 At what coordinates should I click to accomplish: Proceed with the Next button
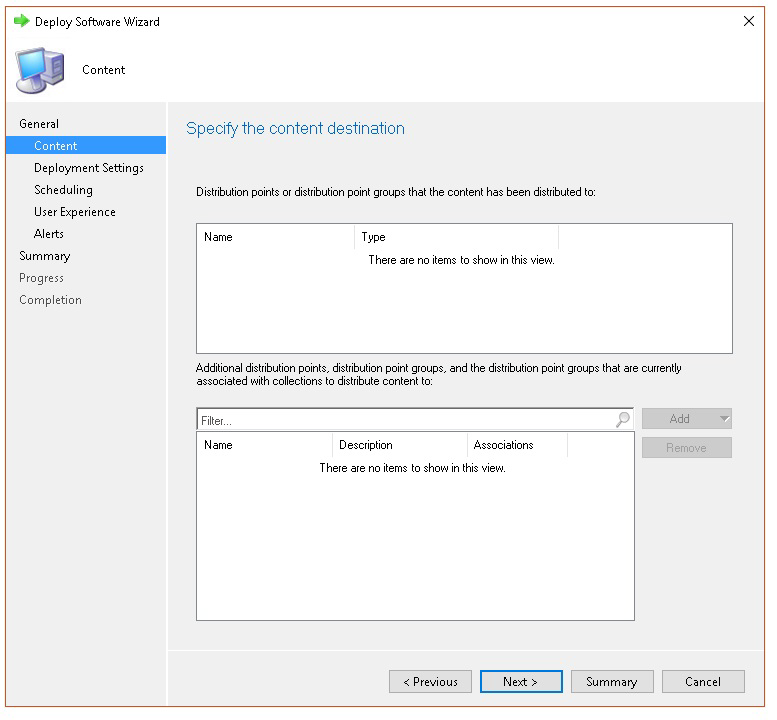(x=520, y=682)
